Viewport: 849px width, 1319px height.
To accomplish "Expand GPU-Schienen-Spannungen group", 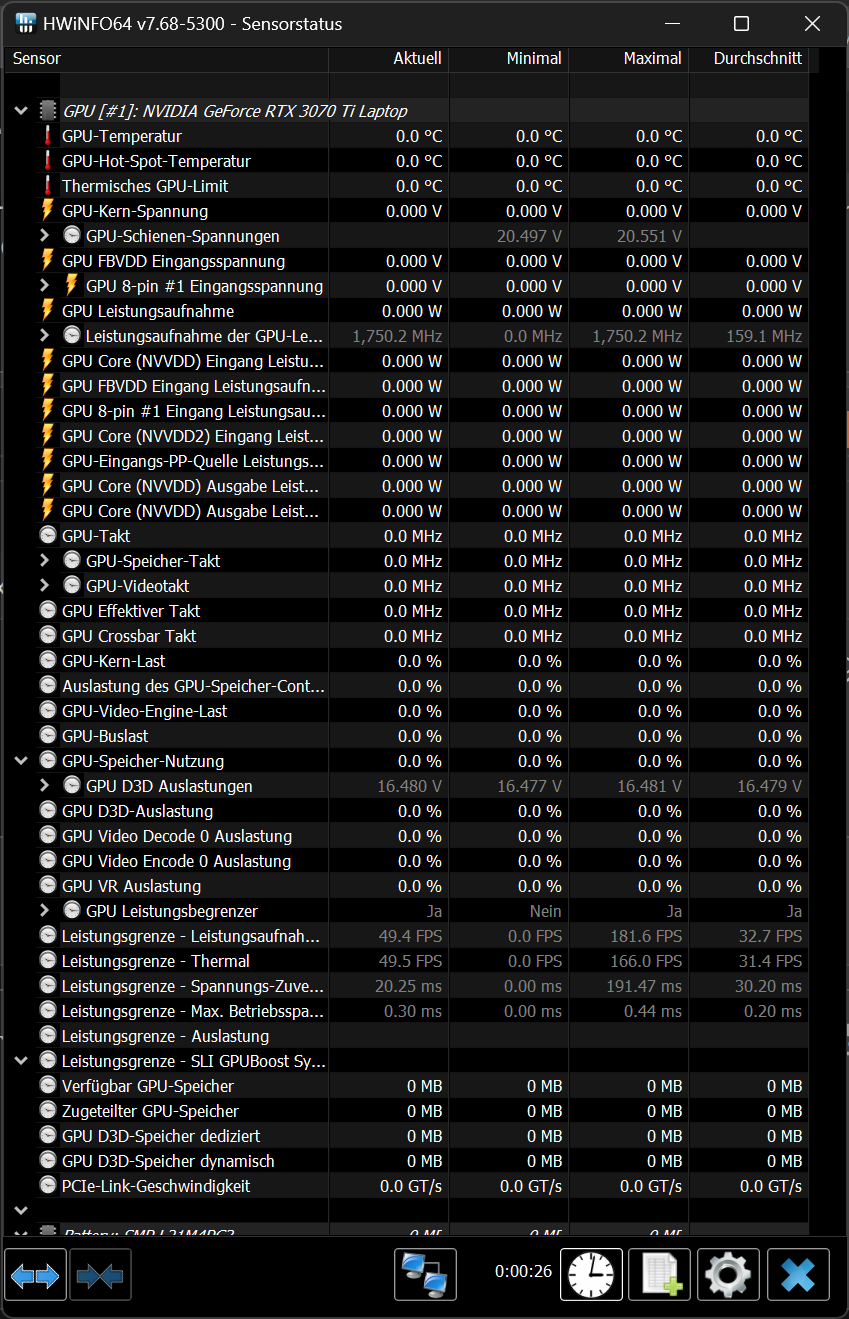I will 44,236.
